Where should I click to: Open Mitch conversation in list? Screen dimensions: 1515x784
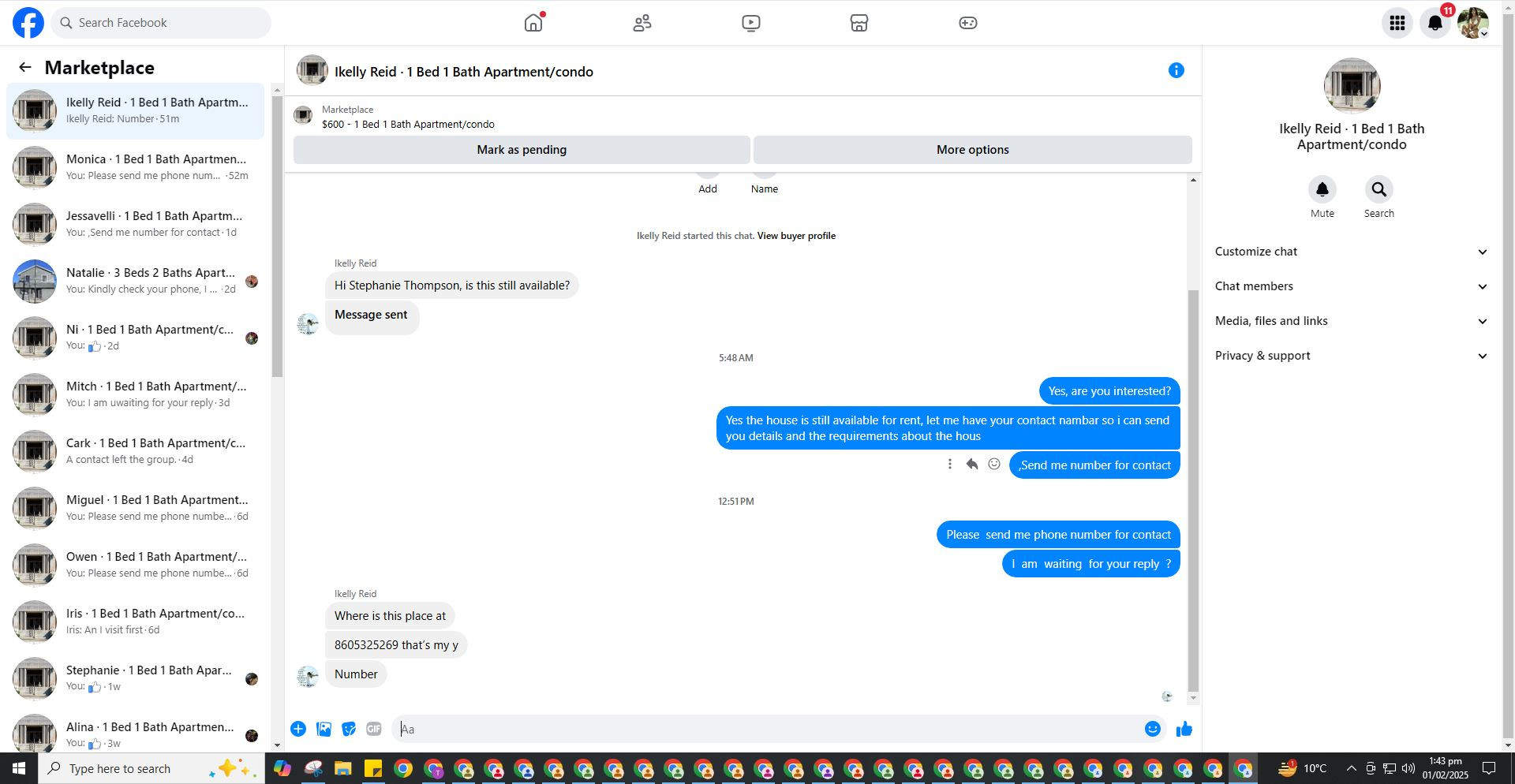point(136,394)
